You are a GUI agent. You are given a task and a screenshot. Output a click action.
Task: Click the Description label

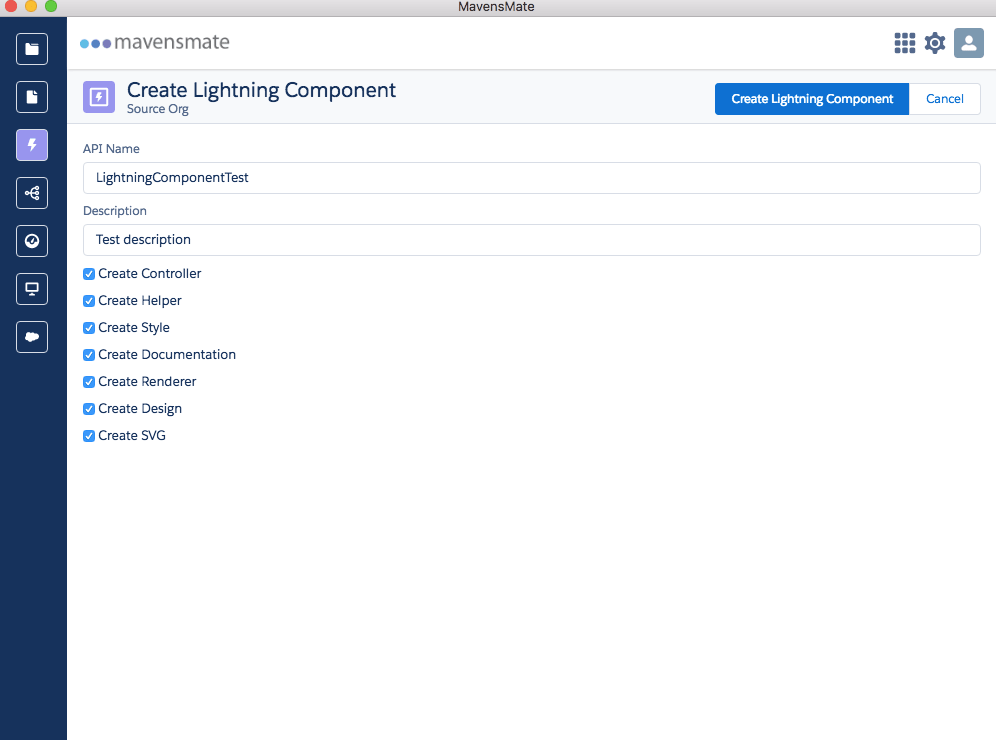pyautogui.click(x=115, y=211)
